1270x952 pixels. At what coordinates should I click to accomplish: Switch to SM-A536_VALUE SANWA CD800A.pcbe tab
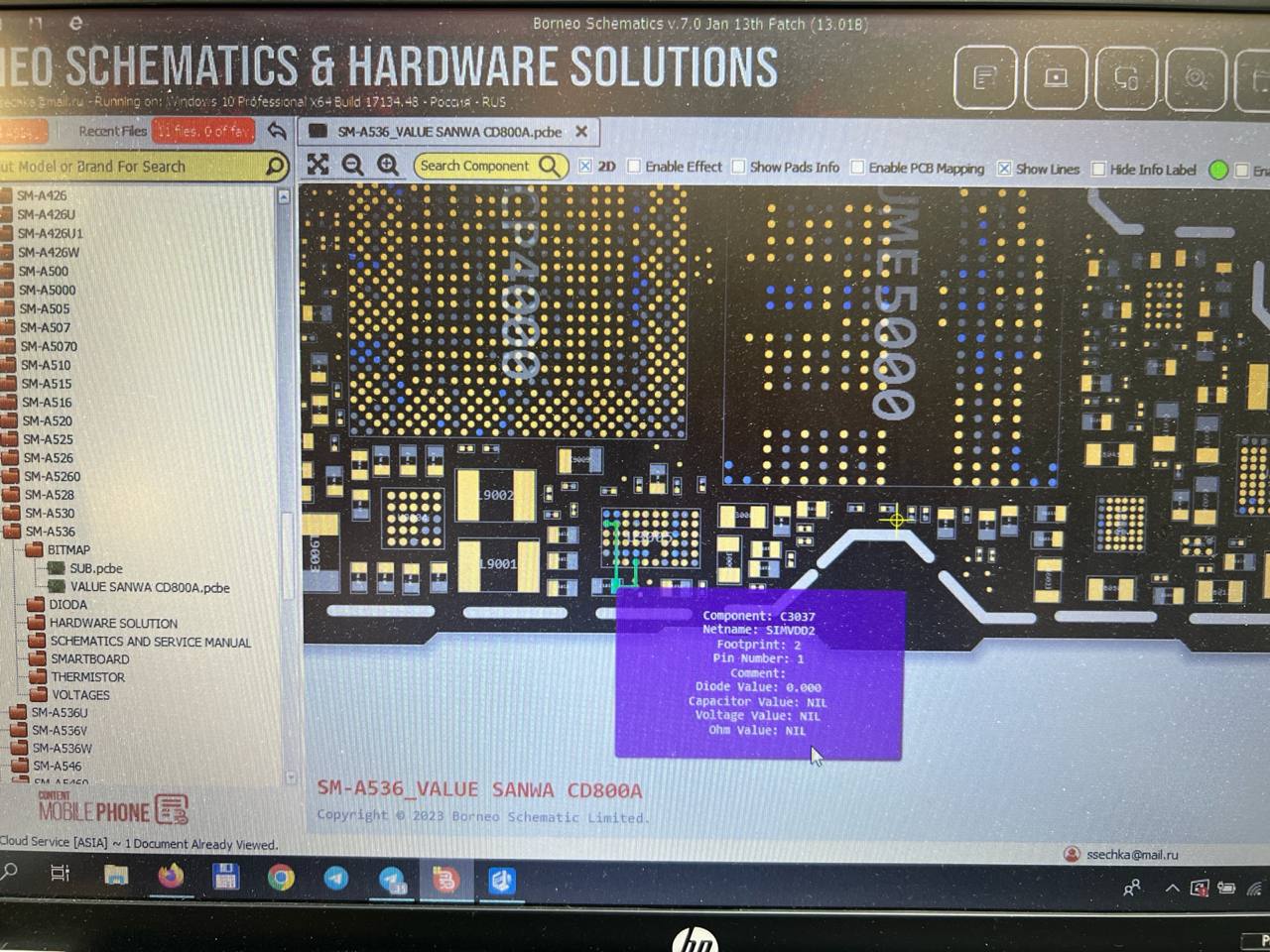[x=448, y=131]
